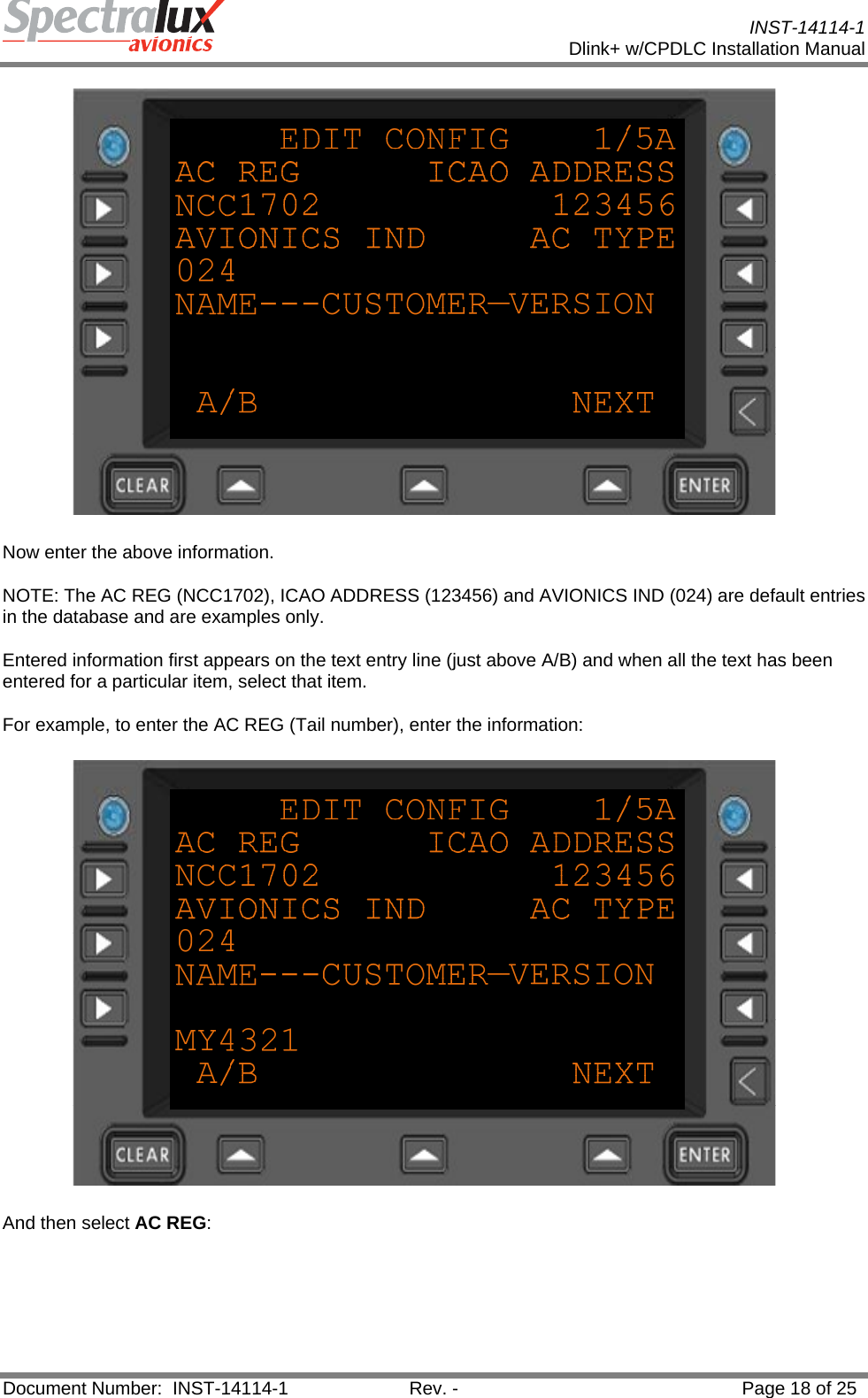Image resolution: width=868 pixels, height=1398 pixels.
Task: Click the MY4321 entry line on the screen
Action: click(x=237, y=1041)
